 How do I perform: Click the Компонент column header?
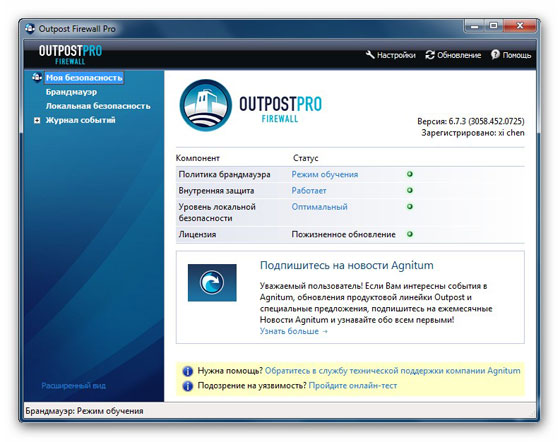tap(198, 158)
